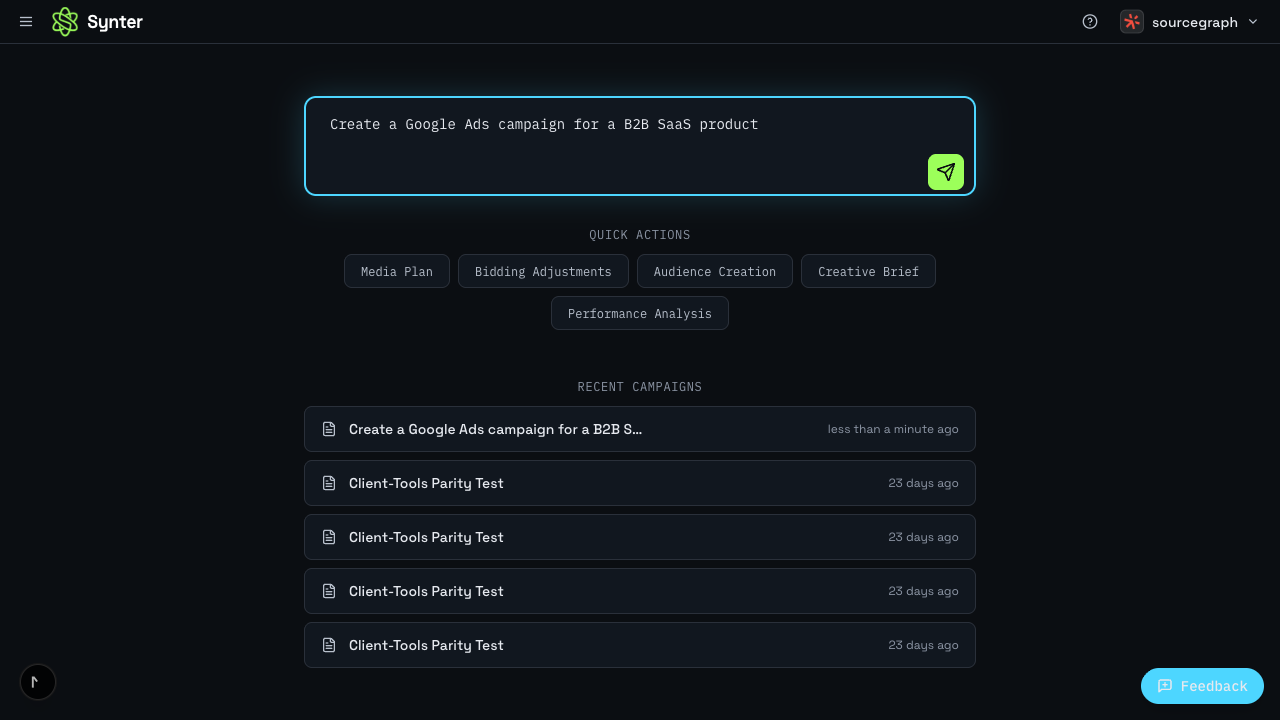
Task: Open the help question mark icon
Action: pyautogui.click(x=1090, y=22)
